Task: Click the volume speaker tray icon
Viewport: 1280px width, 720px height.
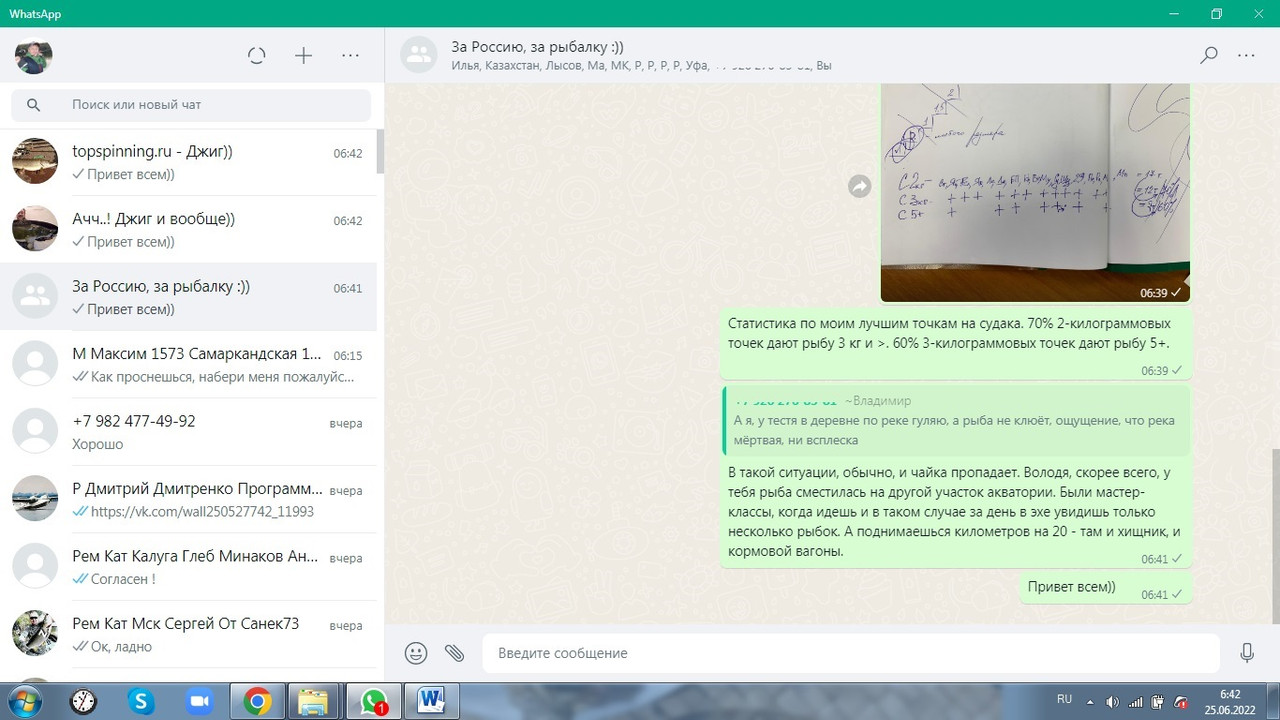Action: (1112, 702)
